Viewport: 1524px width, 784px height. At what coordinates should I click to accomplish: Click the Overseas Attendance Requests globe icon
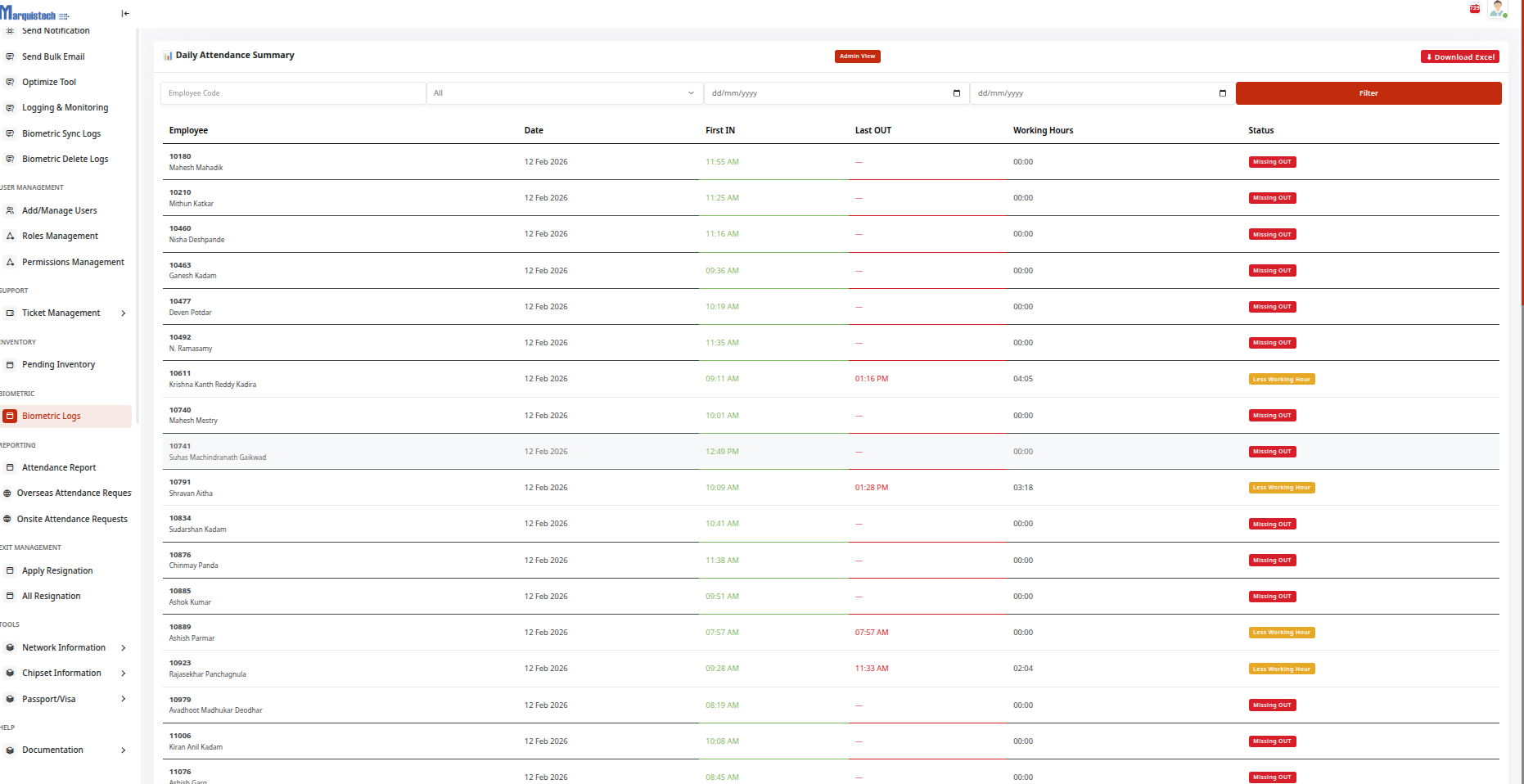(x=7, y=493)
